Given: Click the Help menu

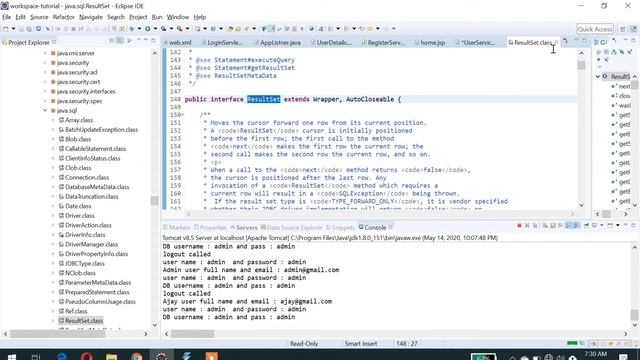Looking at the screenshot, I should 200,17.
